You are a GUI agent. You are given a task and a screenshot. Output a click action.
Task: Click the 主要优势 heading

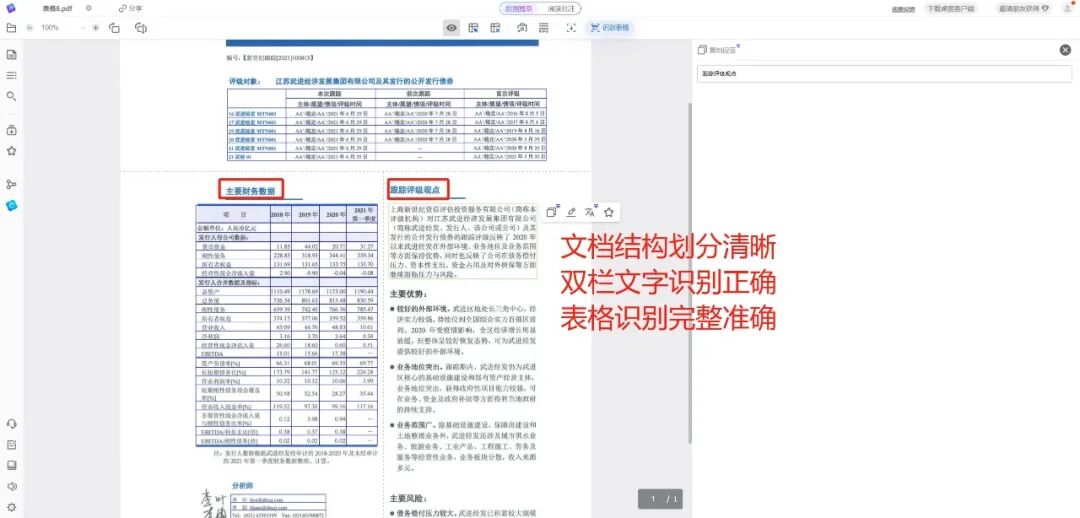pos(408,293)
